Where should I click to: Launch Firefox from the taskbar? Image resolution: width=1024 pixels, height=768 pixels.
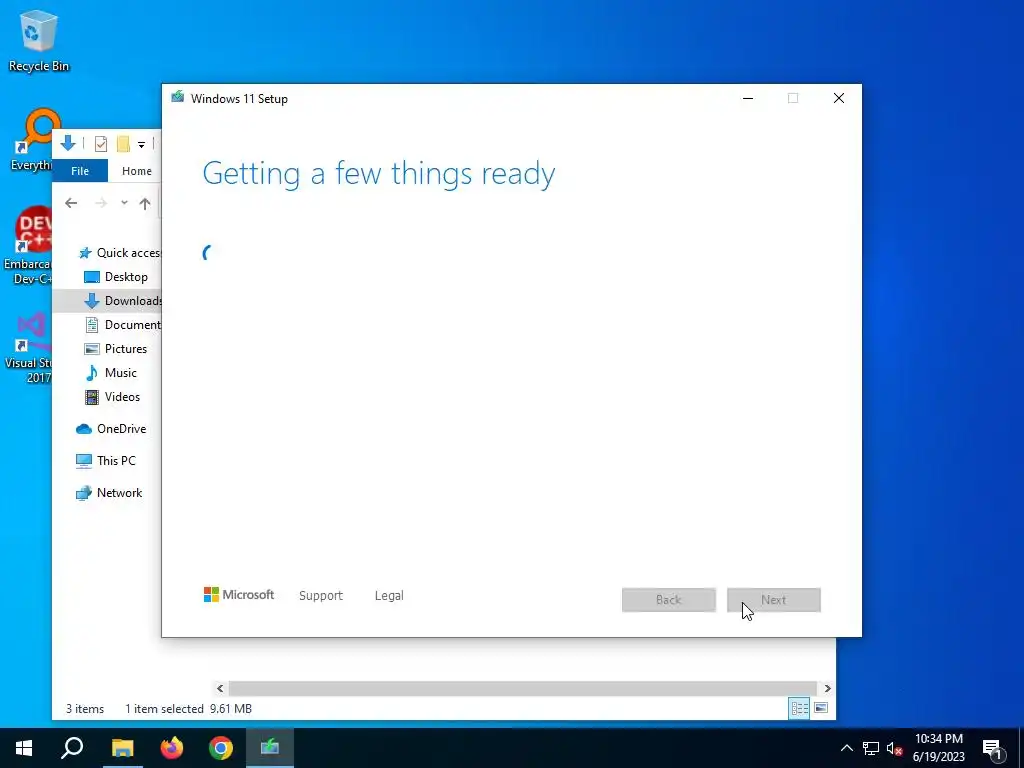coord(172,748)
